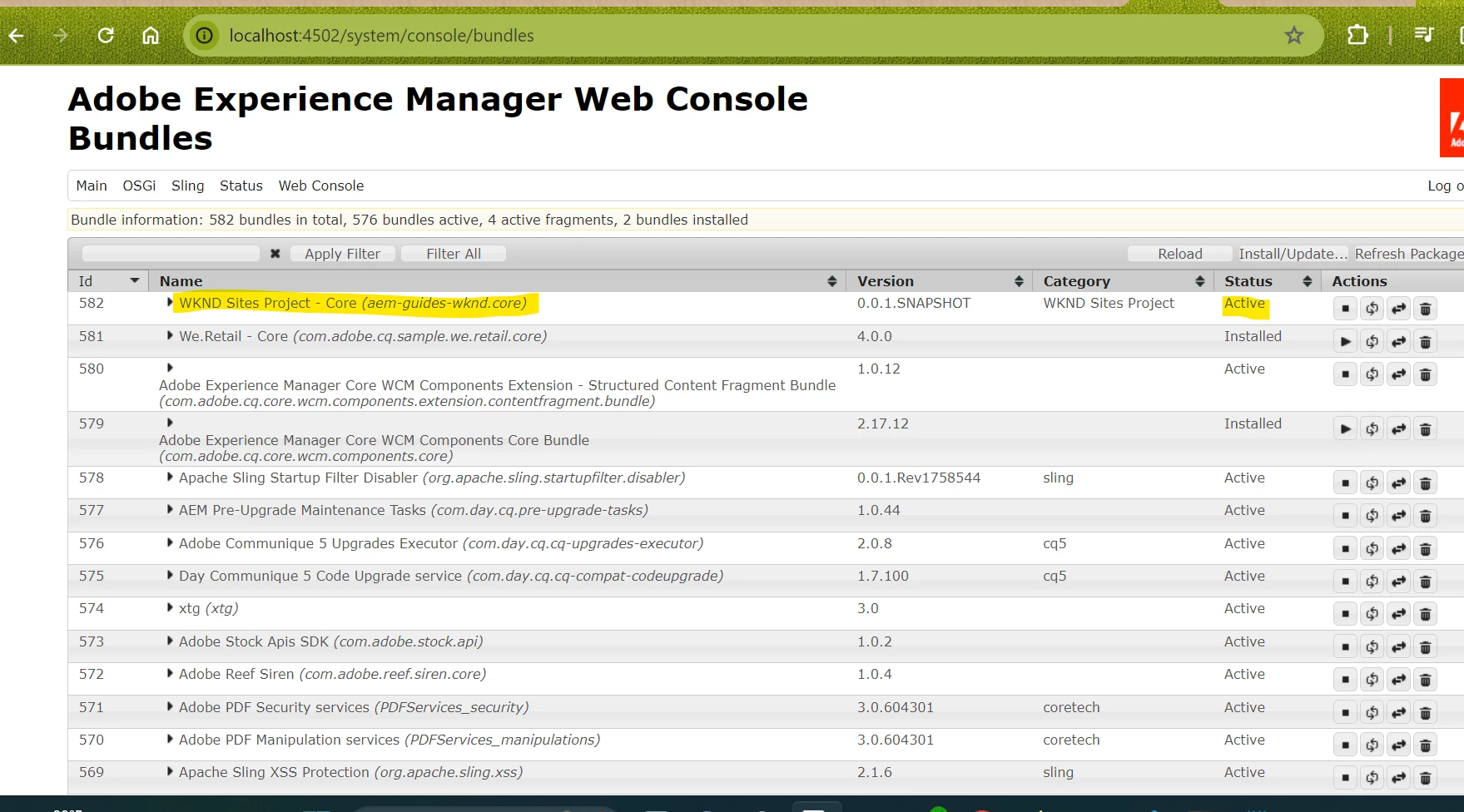Start Core WCM Components Core Bundle 579

pyautogui.click(x=1345, y=429)
